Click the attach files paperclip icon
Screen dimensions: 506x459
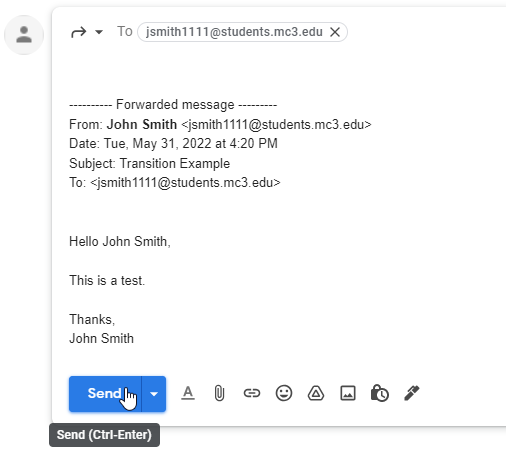tap(219, 393)
